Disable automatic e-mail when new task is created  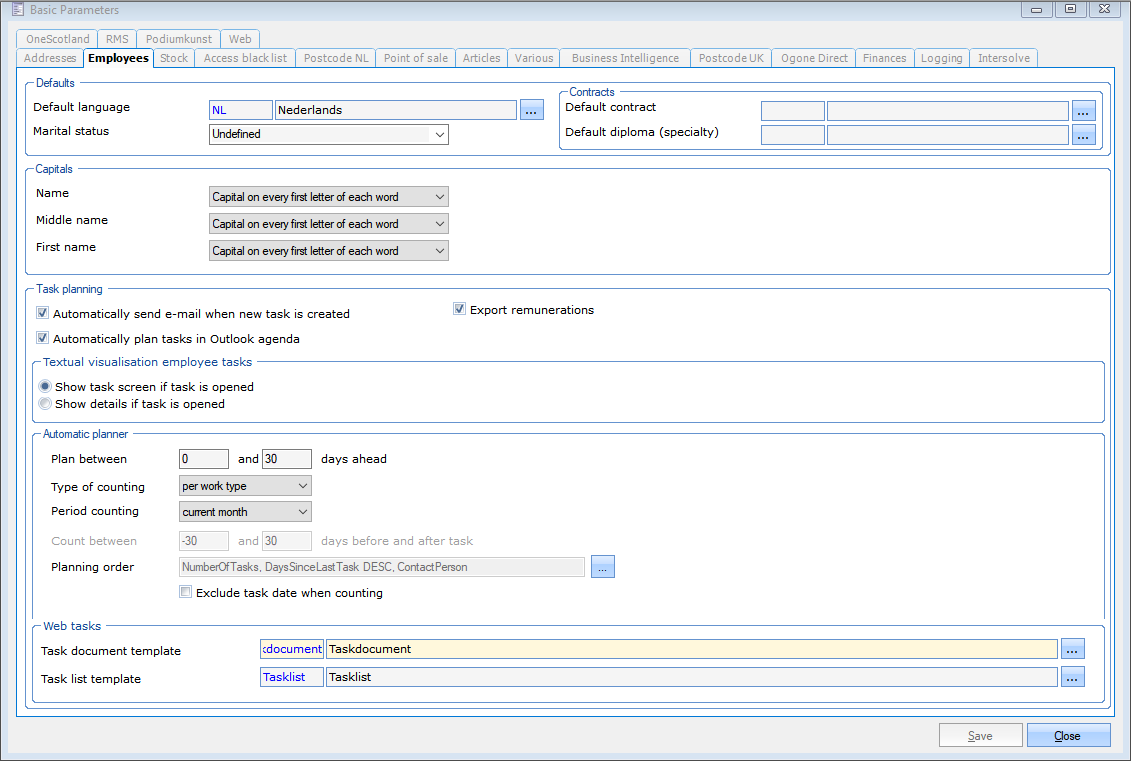43,313
